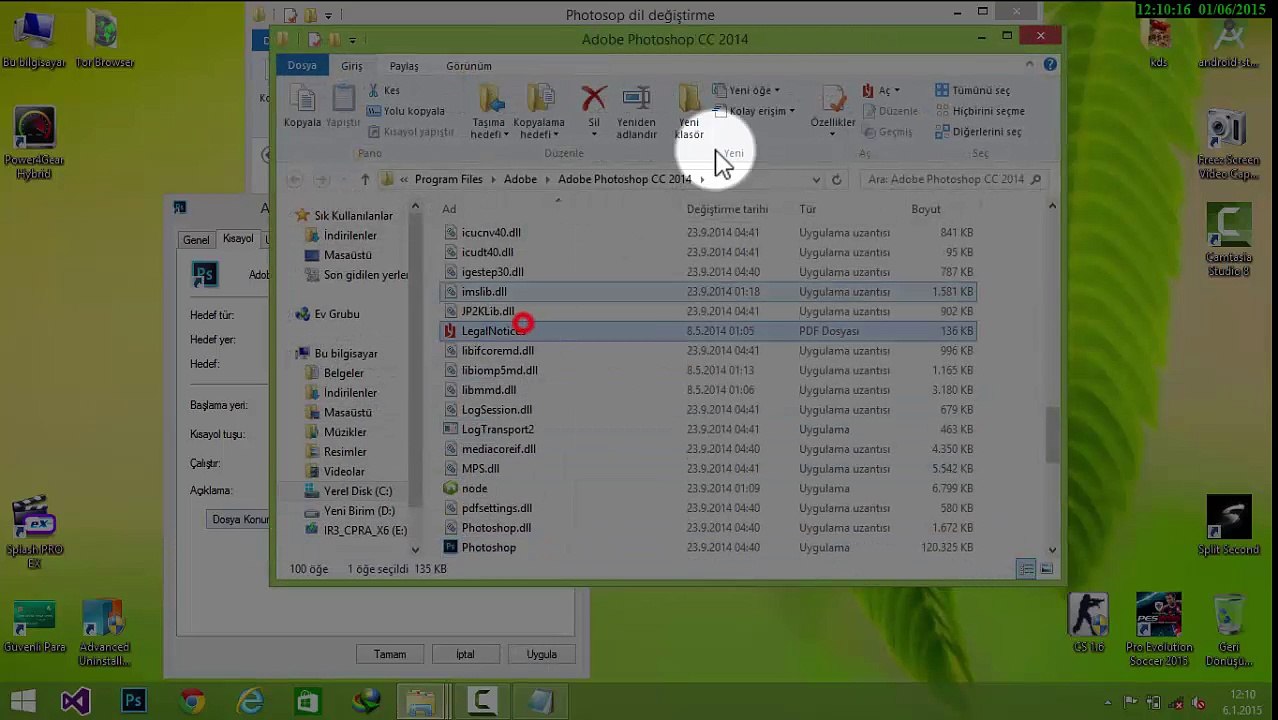Click the refresh icon beside address bar
This screenshot has height=720, width=1278.
(x=836, y=180)
